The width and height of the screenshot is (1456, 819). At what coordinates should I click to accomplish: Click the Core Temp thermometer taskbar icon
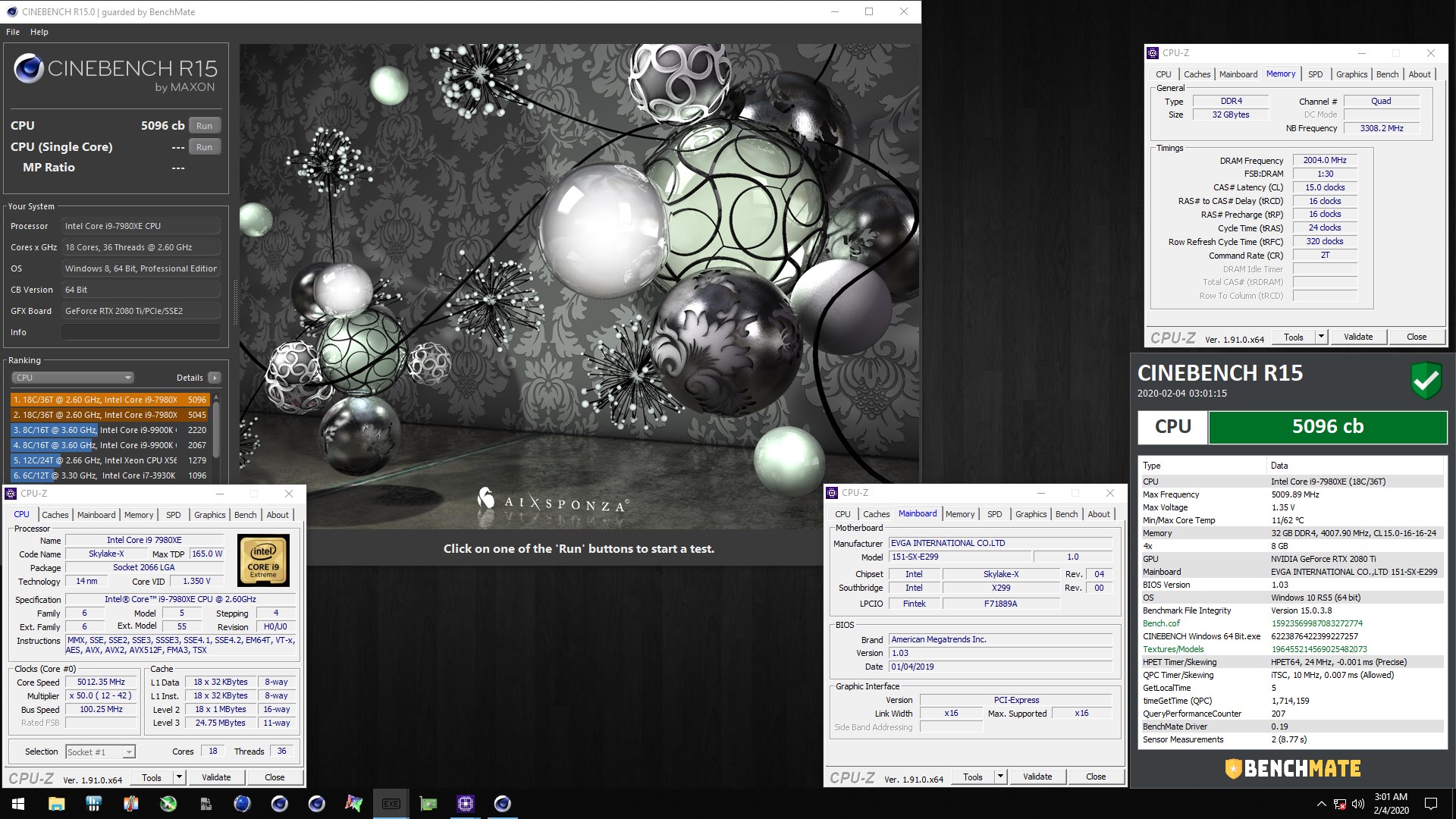(x=130, y=804)
